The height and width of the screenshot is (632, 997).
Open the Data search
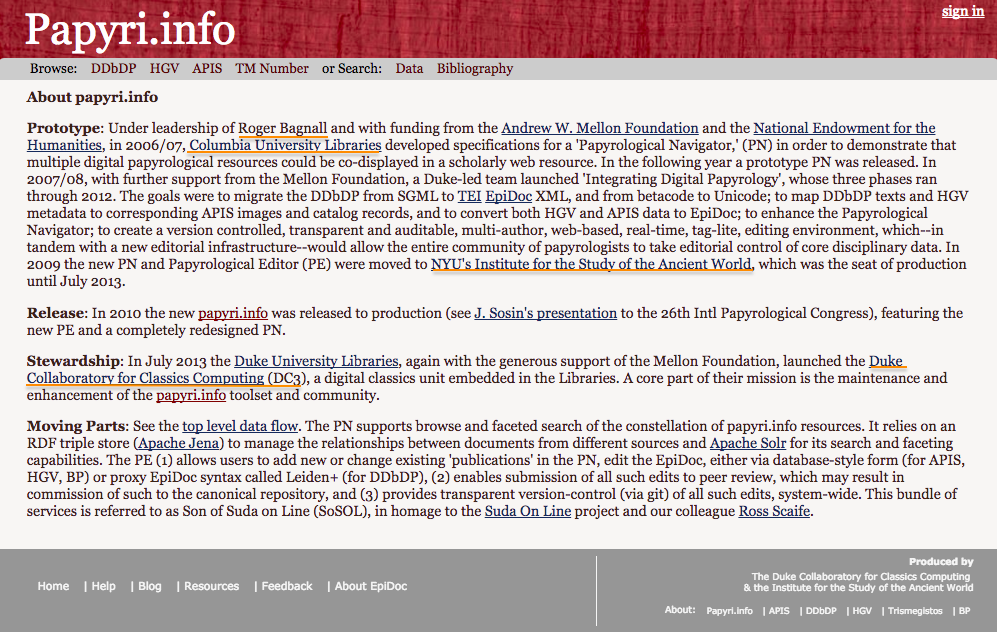(409, 69)
